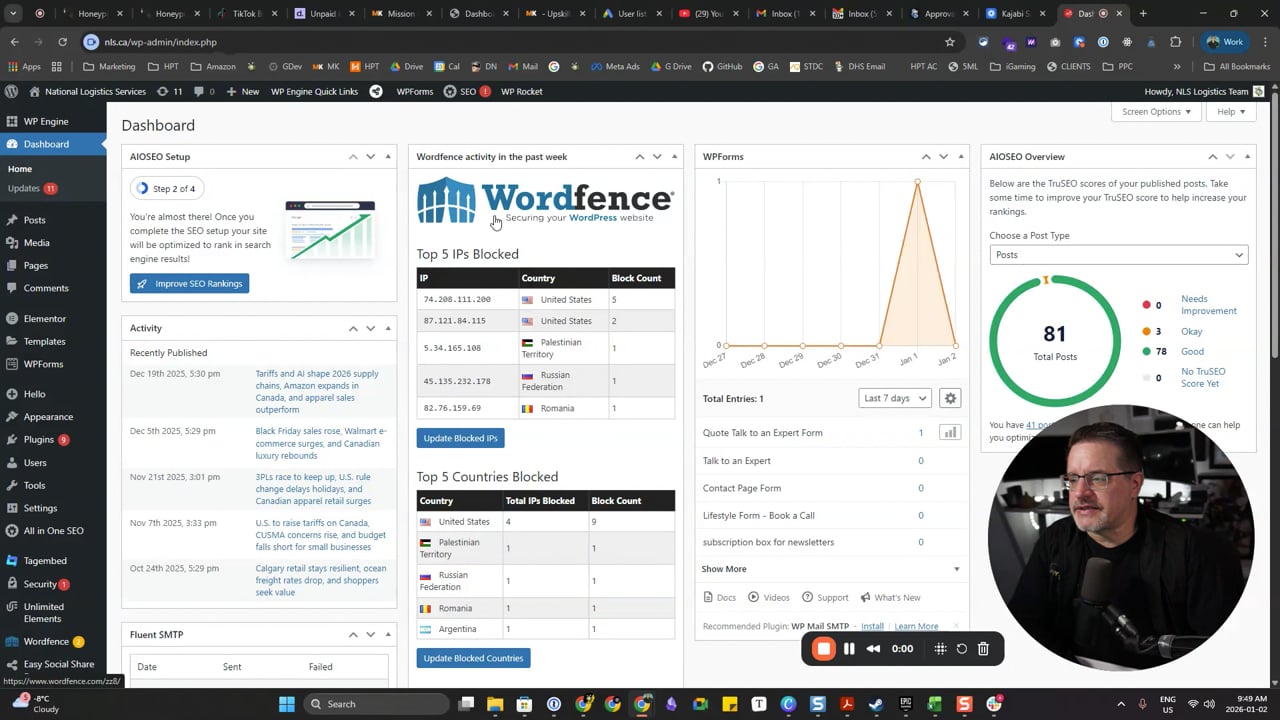
Task: Click the rewind icon on recording toolbar
Action: click(873, 649)
